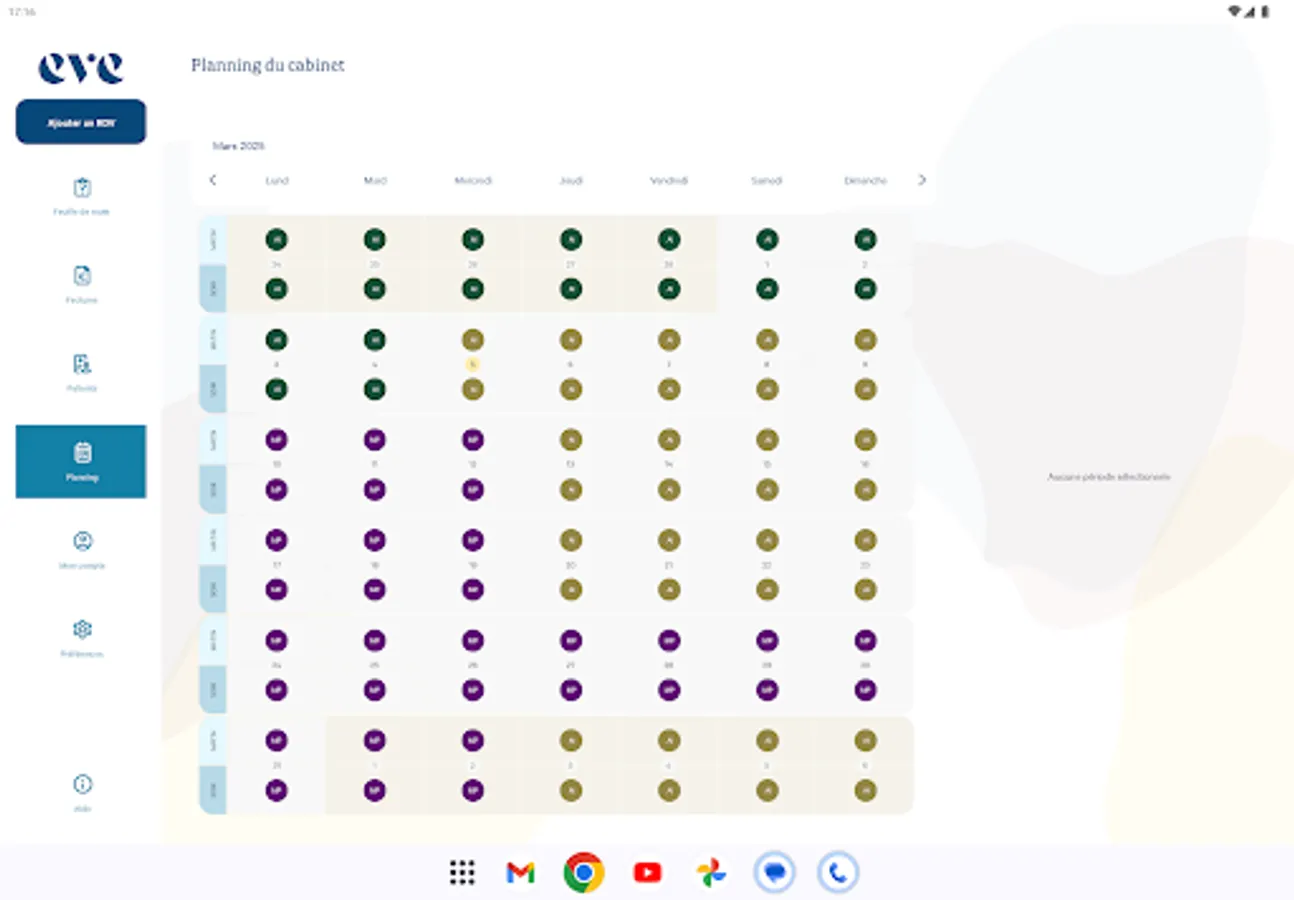
Task: Launch Gmail from the dock
Action: click(x=522, y=872)
